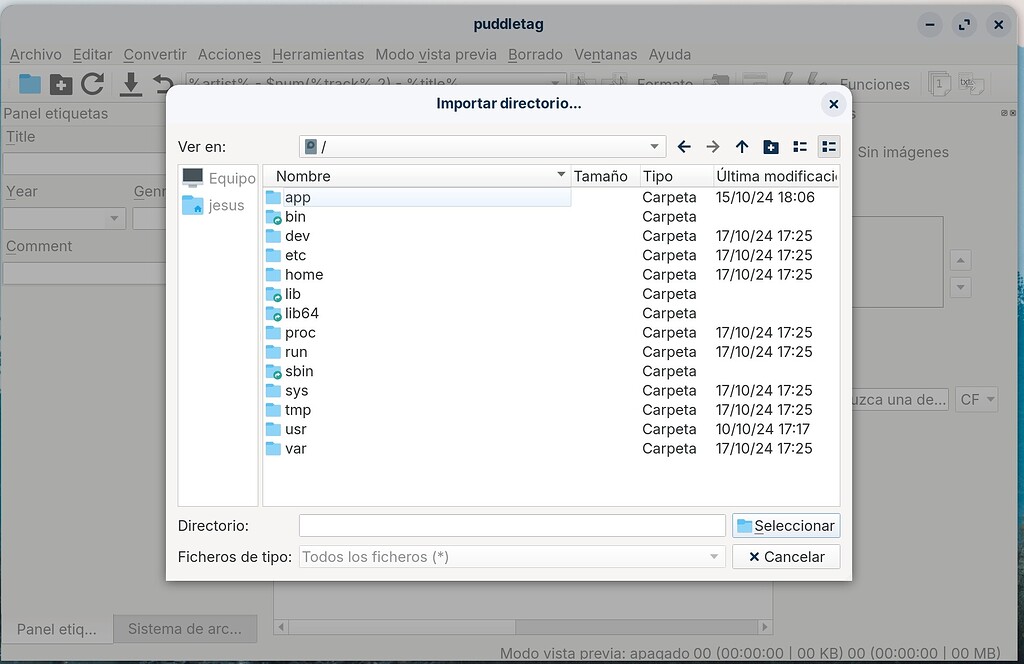Open the Herramientas menu
The image size is (1024, 664).
pyautogui.click(x=318, y=55)
